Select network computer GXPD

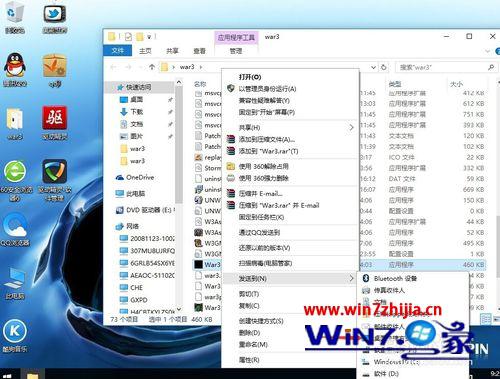(x=139, y=300)
